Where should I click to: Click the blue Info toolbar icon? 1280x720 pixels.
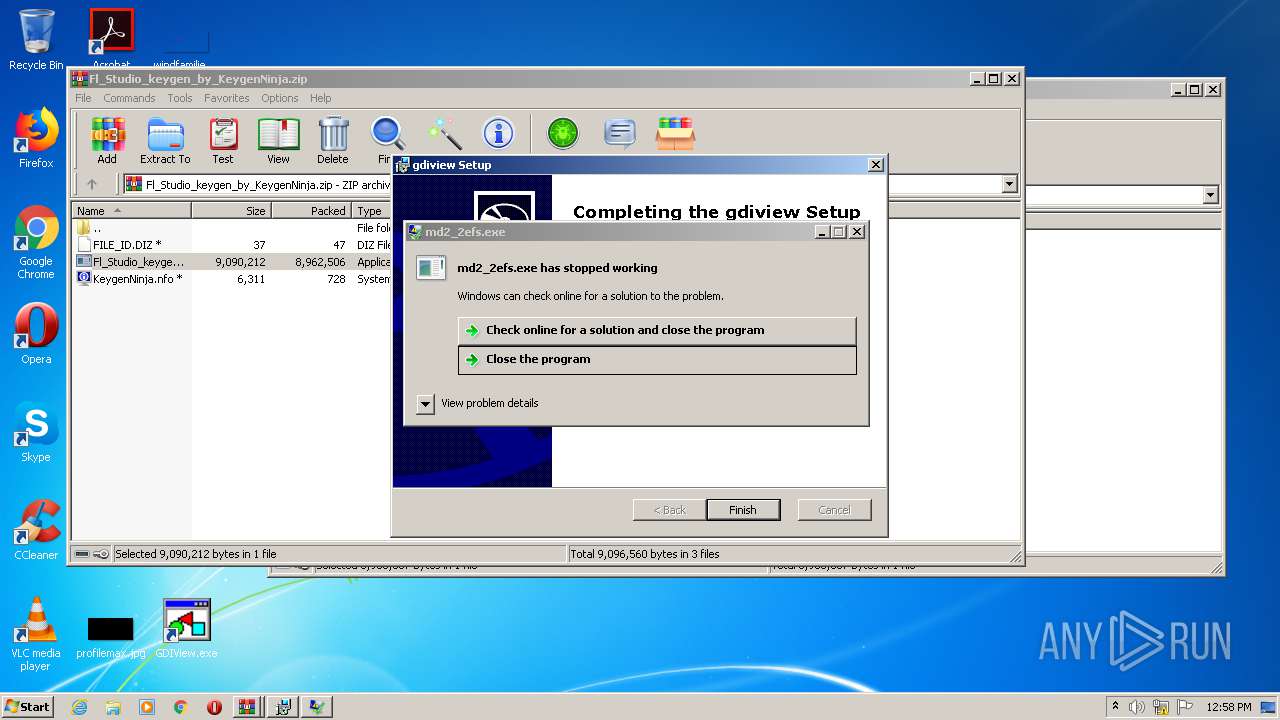click(x=498, y=133)
